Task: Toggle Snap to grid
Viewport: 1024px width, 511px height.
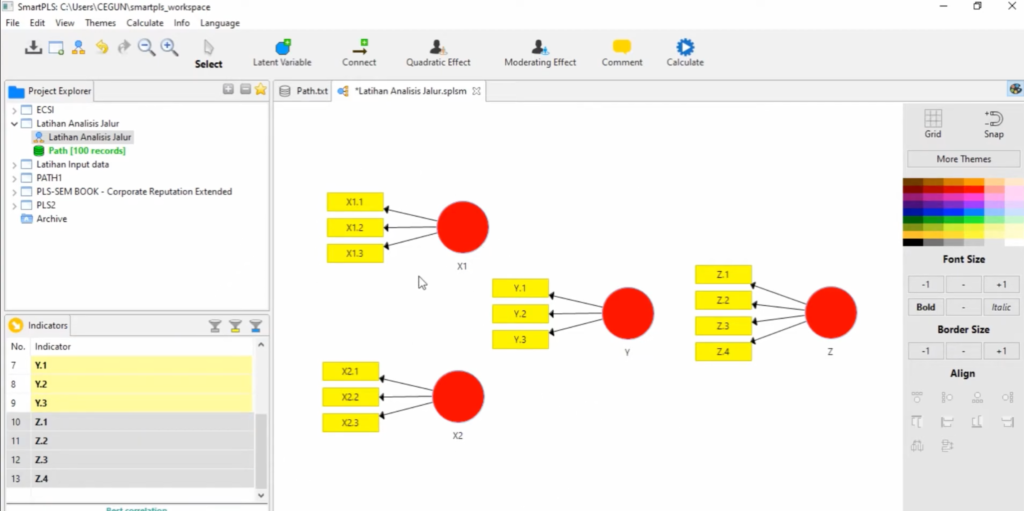Action: coord(993,124)
